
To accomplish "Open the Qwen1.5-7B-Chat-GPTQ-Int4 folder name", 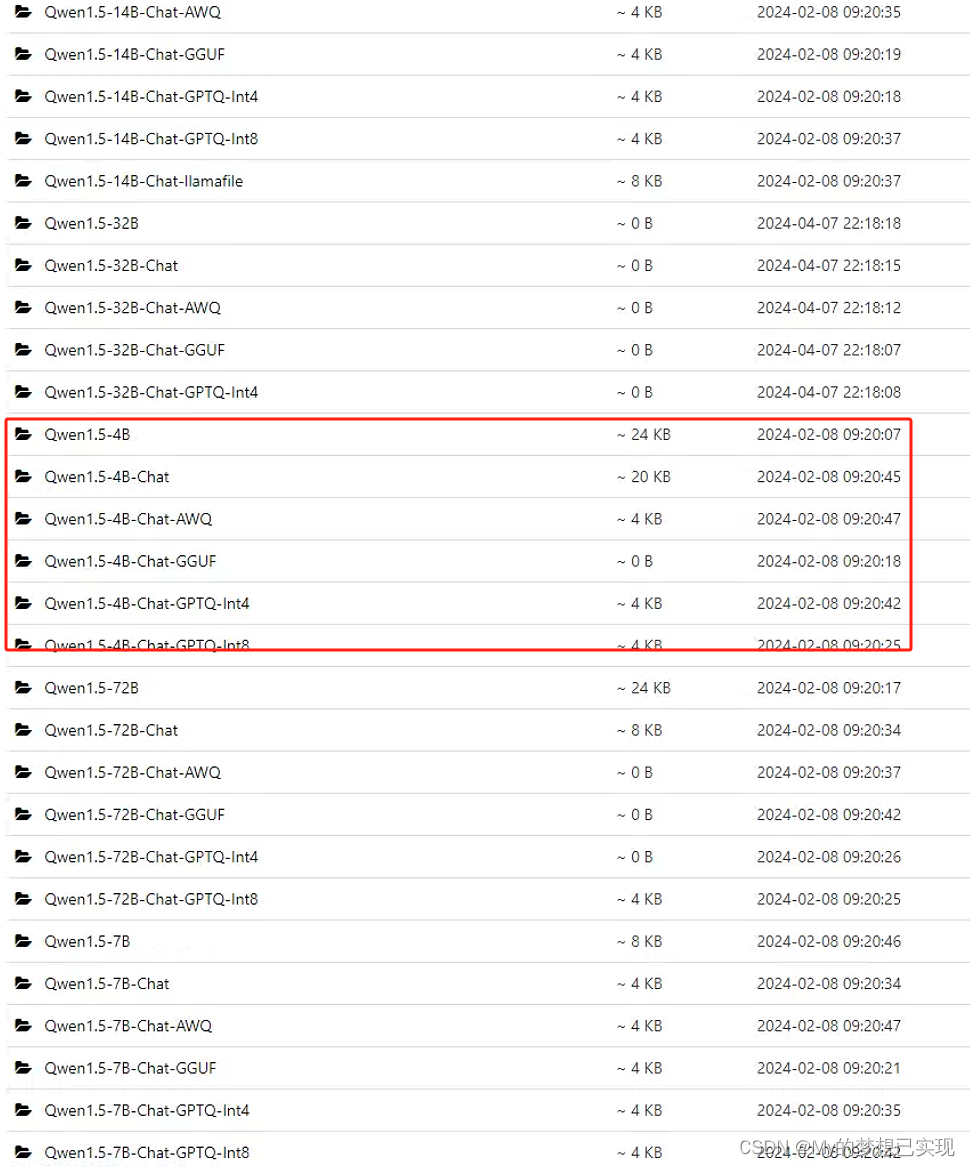I will (147, 1110).
